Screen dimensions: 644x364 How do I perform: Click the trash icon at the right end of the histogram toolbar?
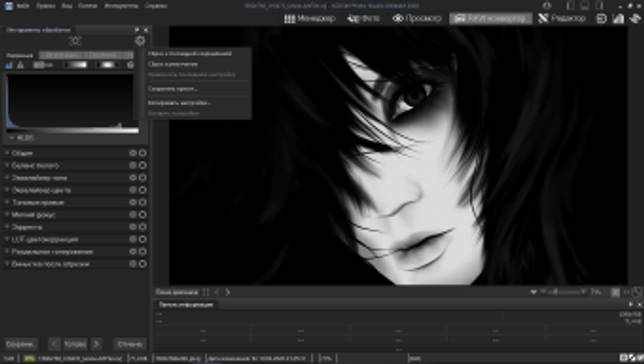[131, 65]
